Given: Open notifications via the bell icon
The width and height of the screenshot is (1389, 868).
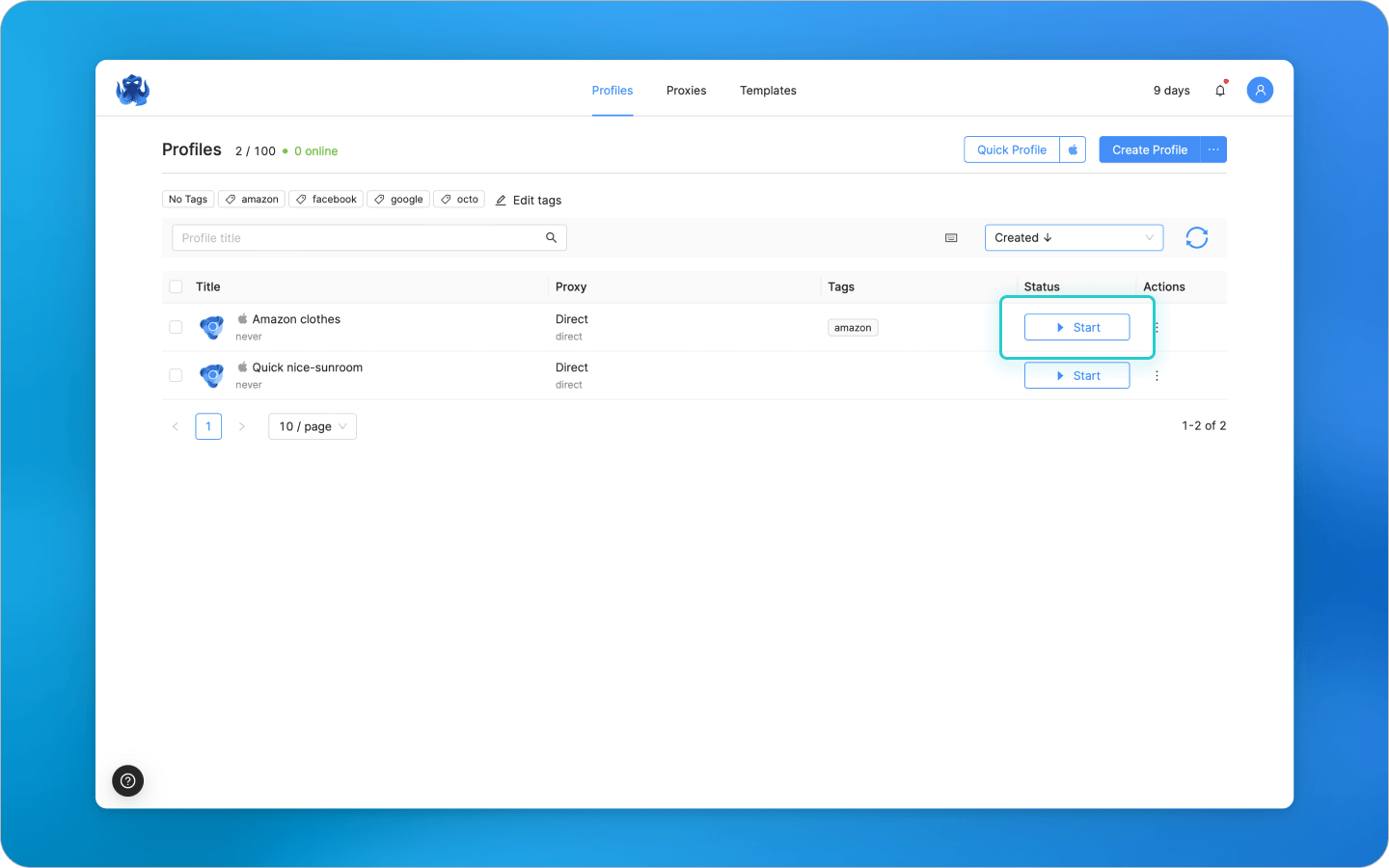Looking at the screenshot, I should (1219, 90).
